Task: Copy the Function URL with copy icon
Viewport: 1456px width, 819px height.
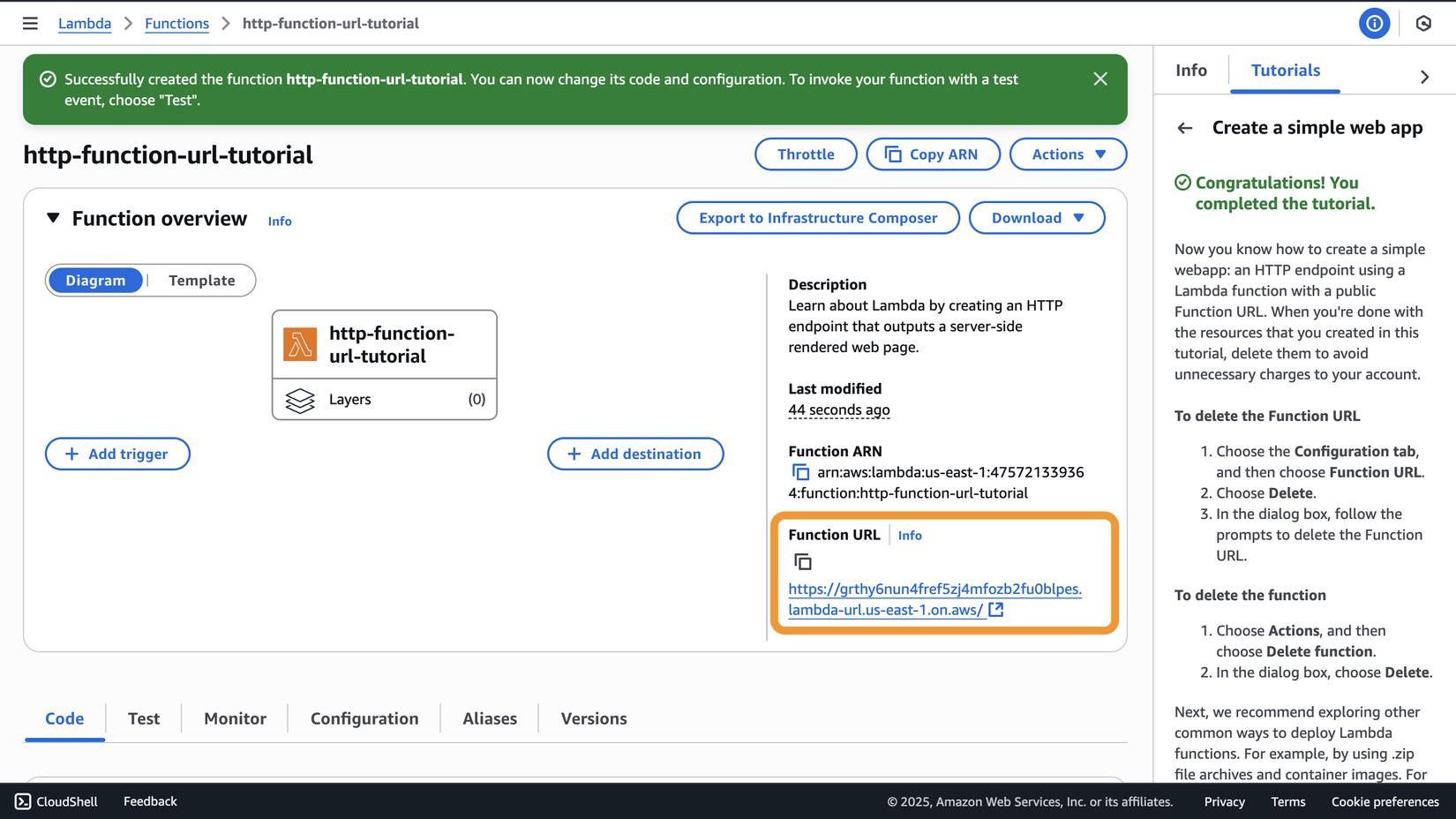Action: (803, 562)
